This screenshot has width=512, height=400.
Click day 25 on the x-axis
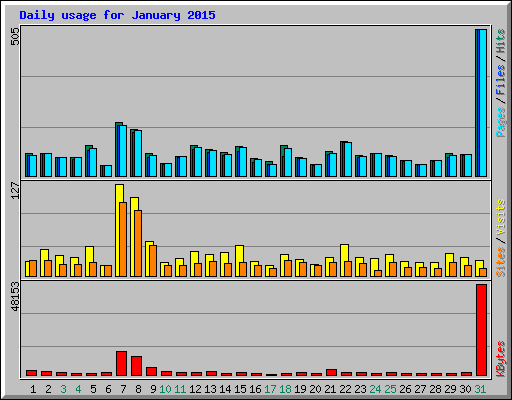[390, 389]
